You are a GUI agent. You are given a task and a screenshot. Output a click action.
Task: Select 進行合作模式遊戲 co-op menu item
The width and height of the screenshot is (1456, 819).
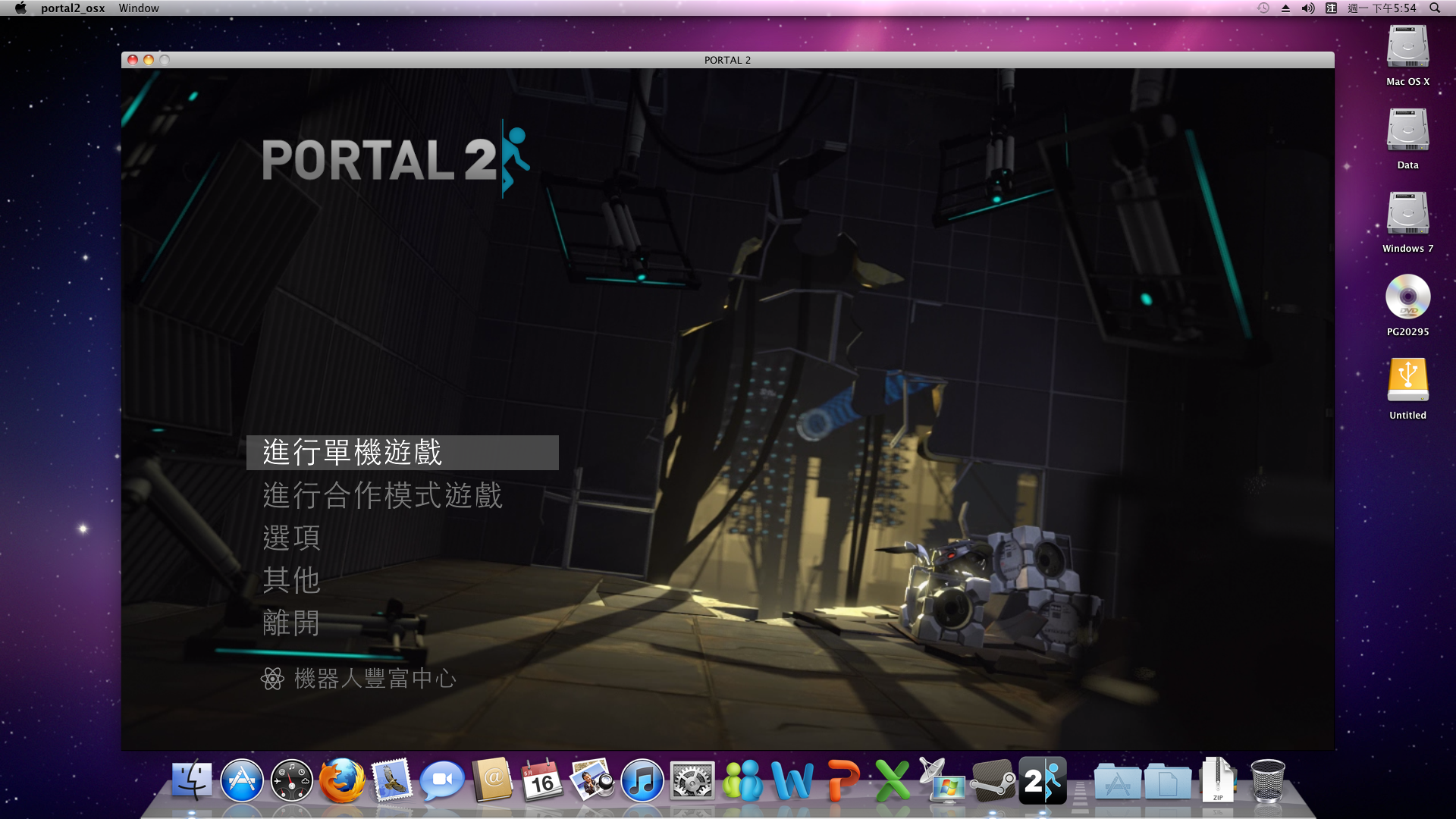tap(382, 496)
